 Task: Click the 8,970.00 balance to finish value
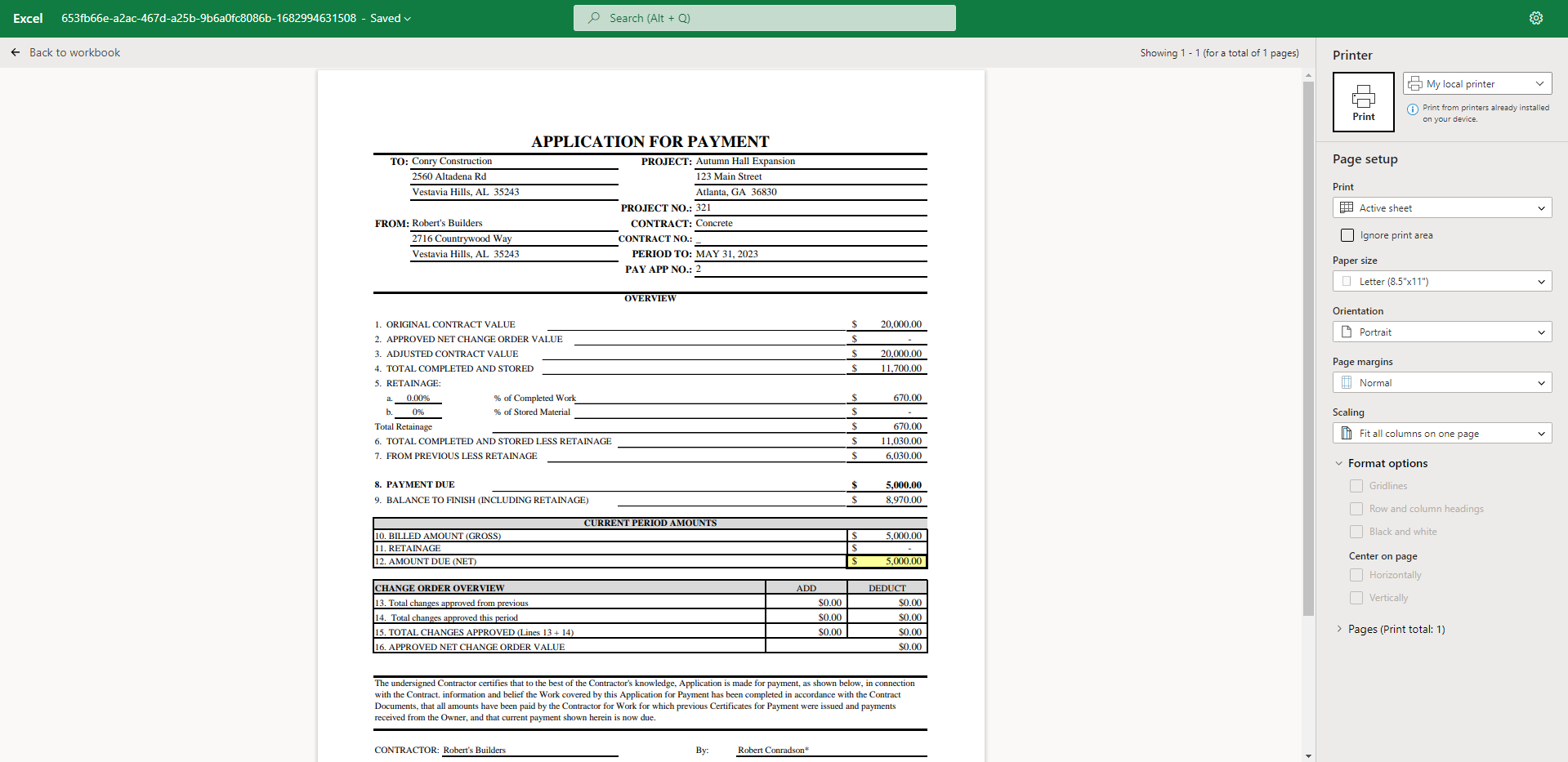[904, 500]
